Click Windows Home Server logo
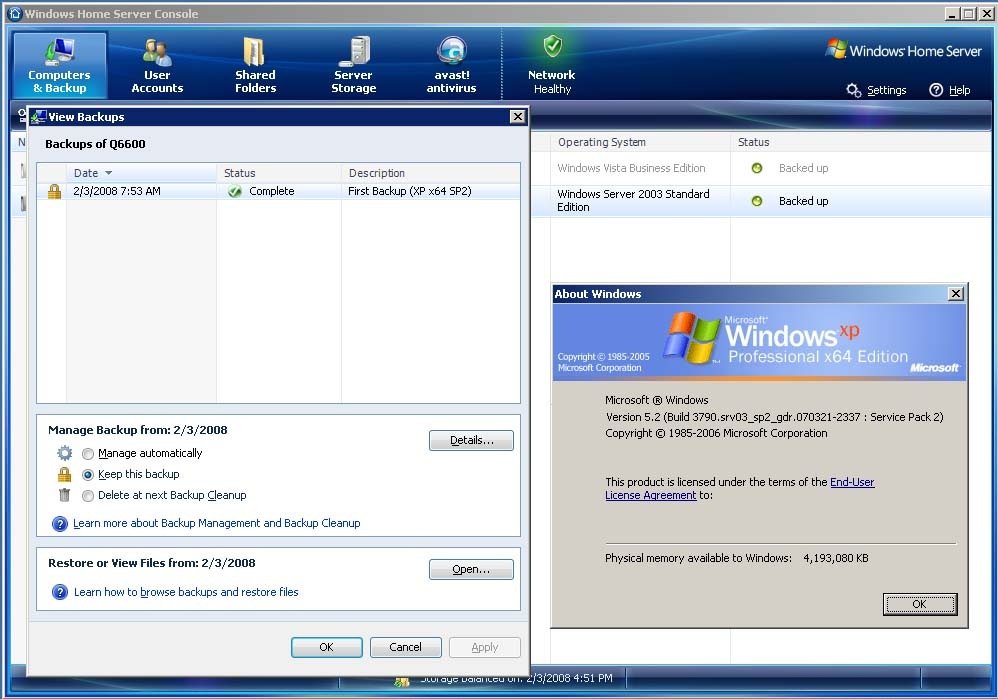 903,50
